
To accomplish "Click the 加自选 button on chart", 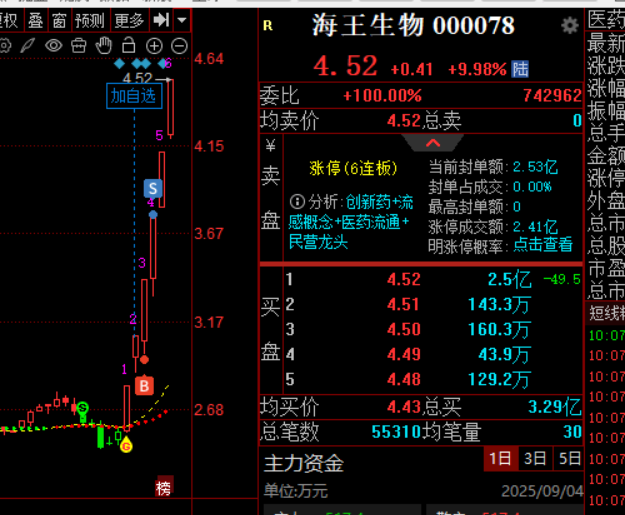I will pos(134,96).
